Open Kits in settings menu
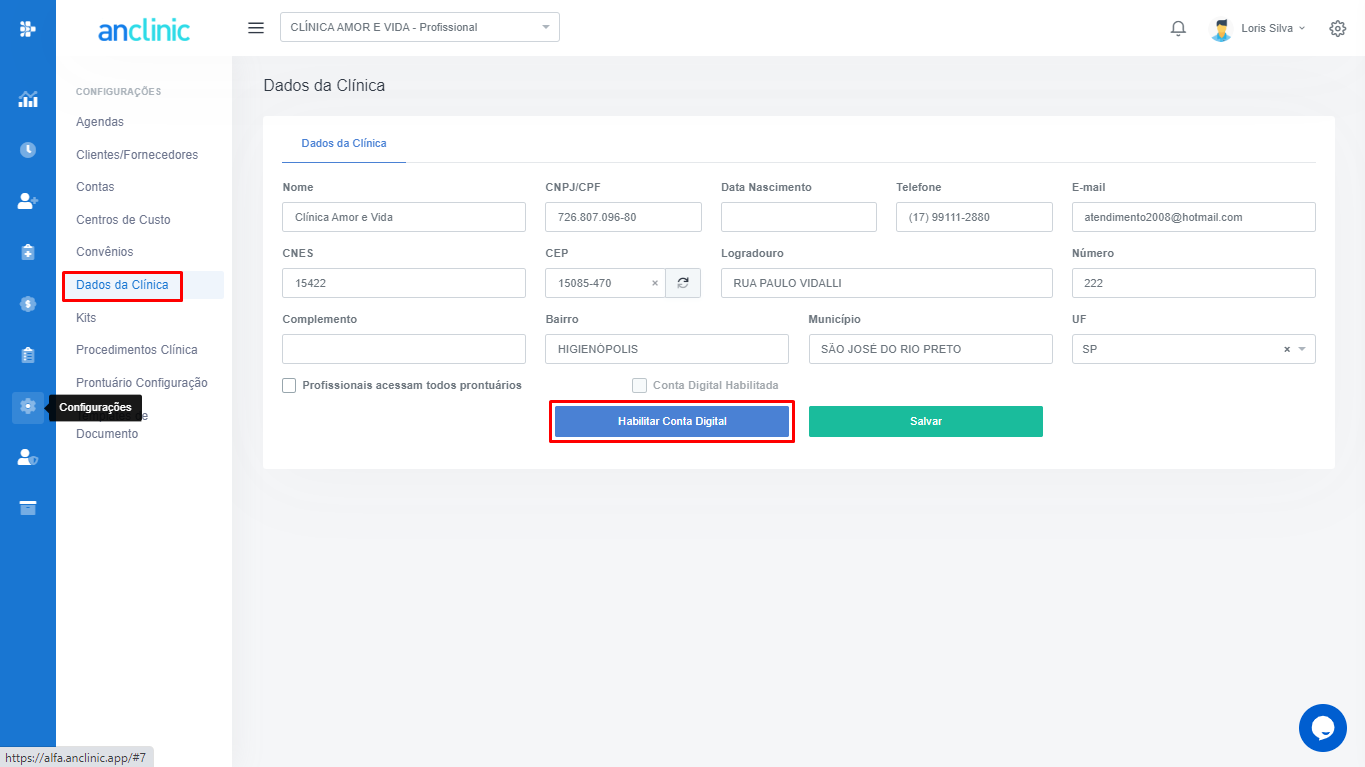 (86, 317)
